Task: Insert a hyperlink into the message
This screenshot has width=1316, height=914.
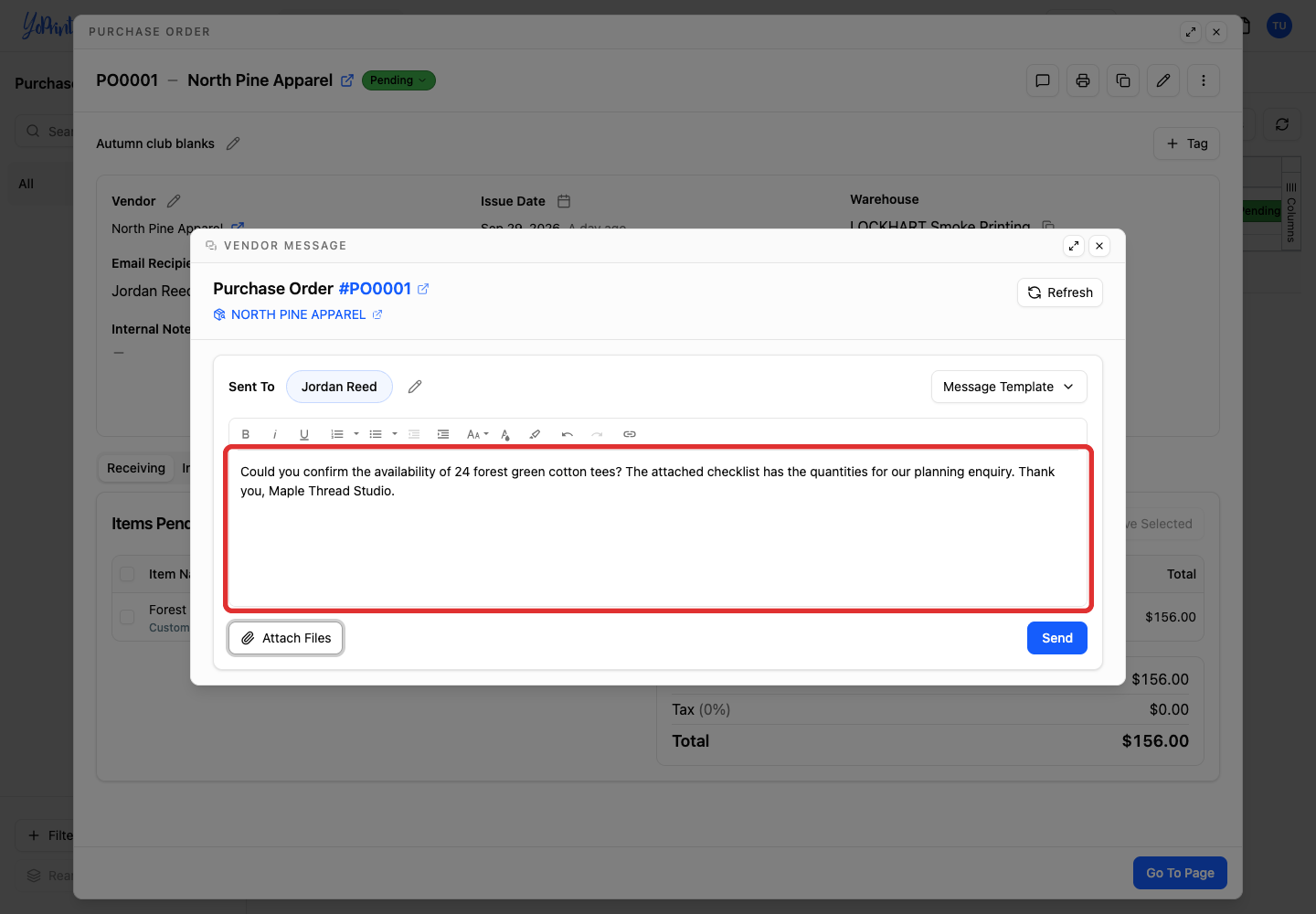Action: pyautogui.click(x=630, y=434)
